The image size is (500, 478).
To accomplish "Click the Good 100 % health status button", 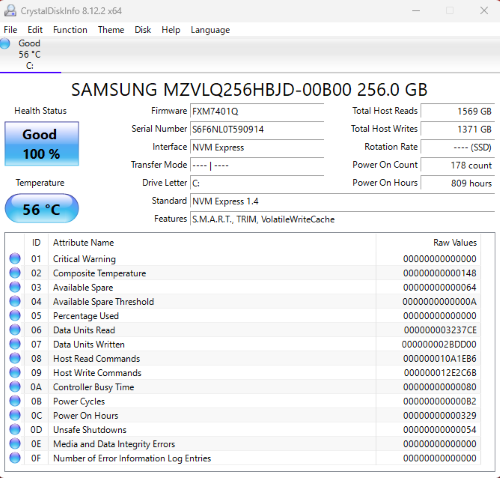I will [42, 144].
